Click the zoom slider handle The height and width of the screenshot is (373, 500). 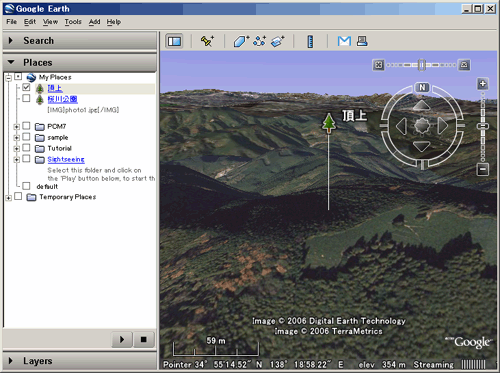pos(483,126)
